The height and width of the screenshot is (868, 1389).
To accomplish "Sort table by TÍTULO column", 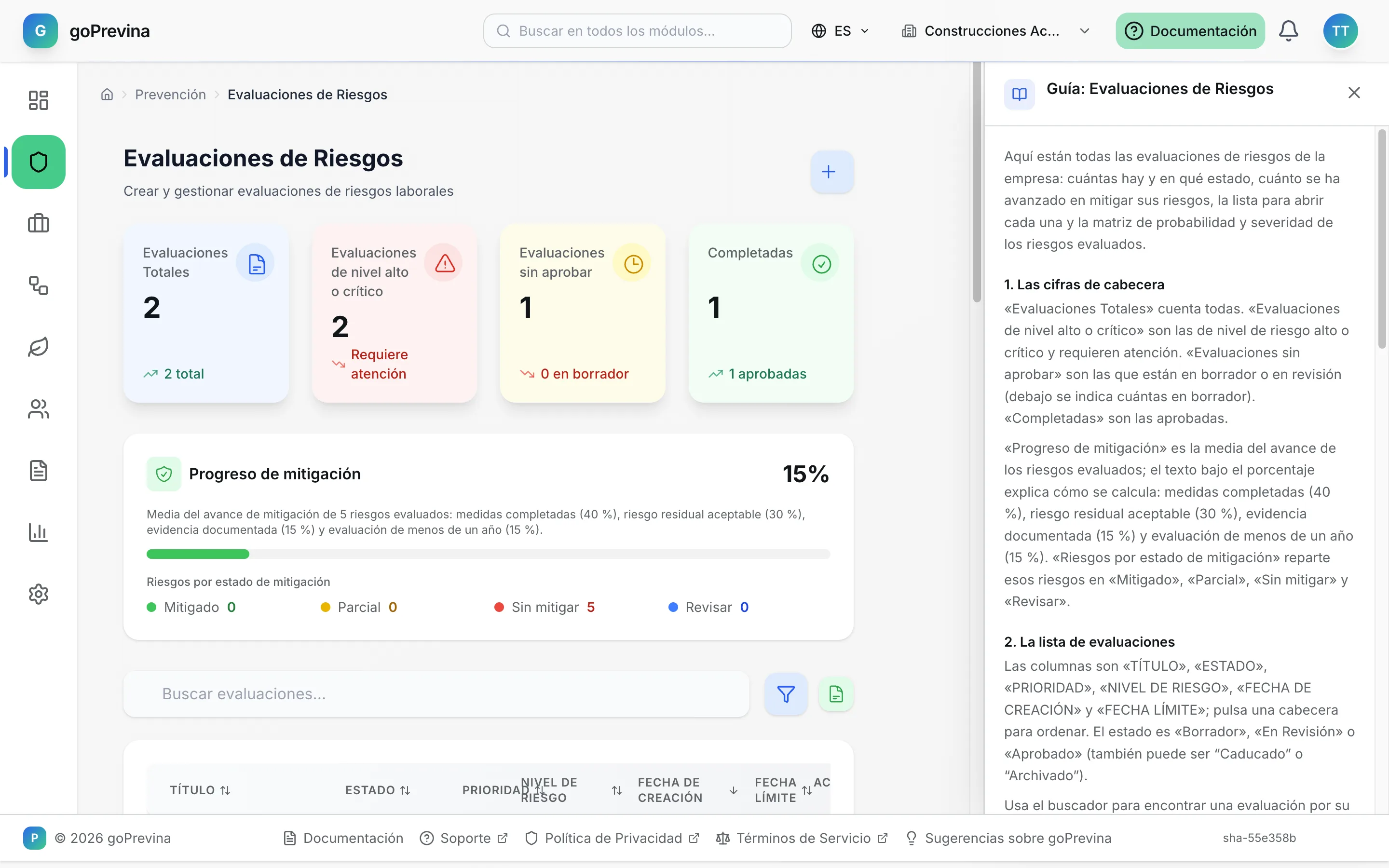I will tap(200, 790).
